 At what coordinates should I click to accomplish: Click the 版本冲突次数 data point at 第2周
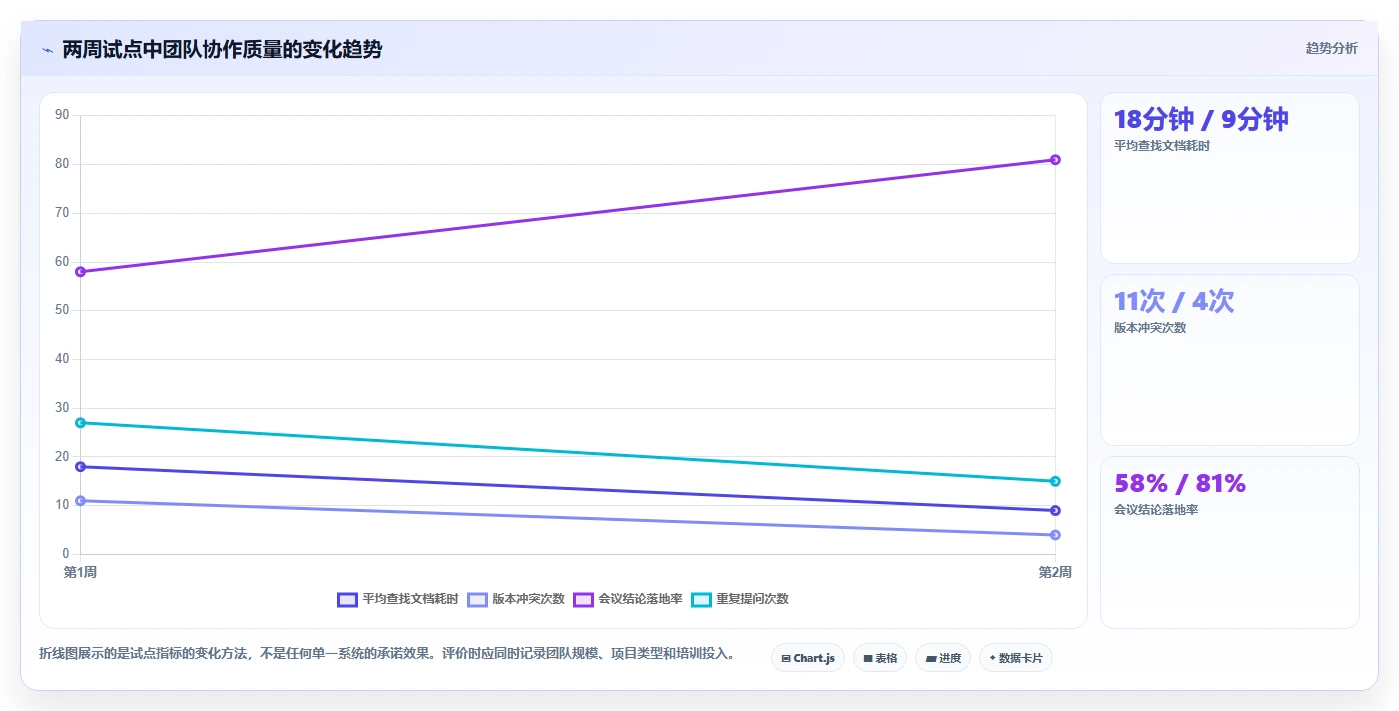1055,535
